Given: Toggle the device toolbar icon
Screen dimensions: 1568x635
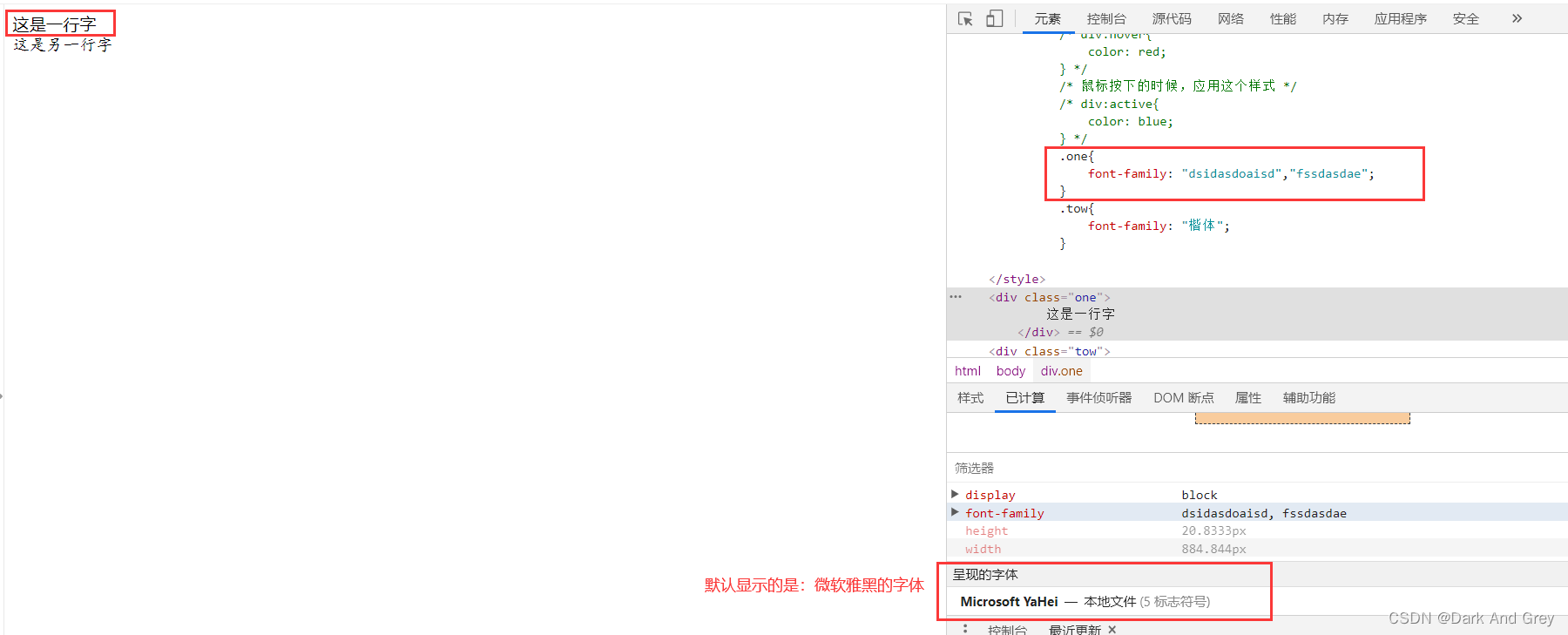Looking at the screenshot, I should pos(994,18).
